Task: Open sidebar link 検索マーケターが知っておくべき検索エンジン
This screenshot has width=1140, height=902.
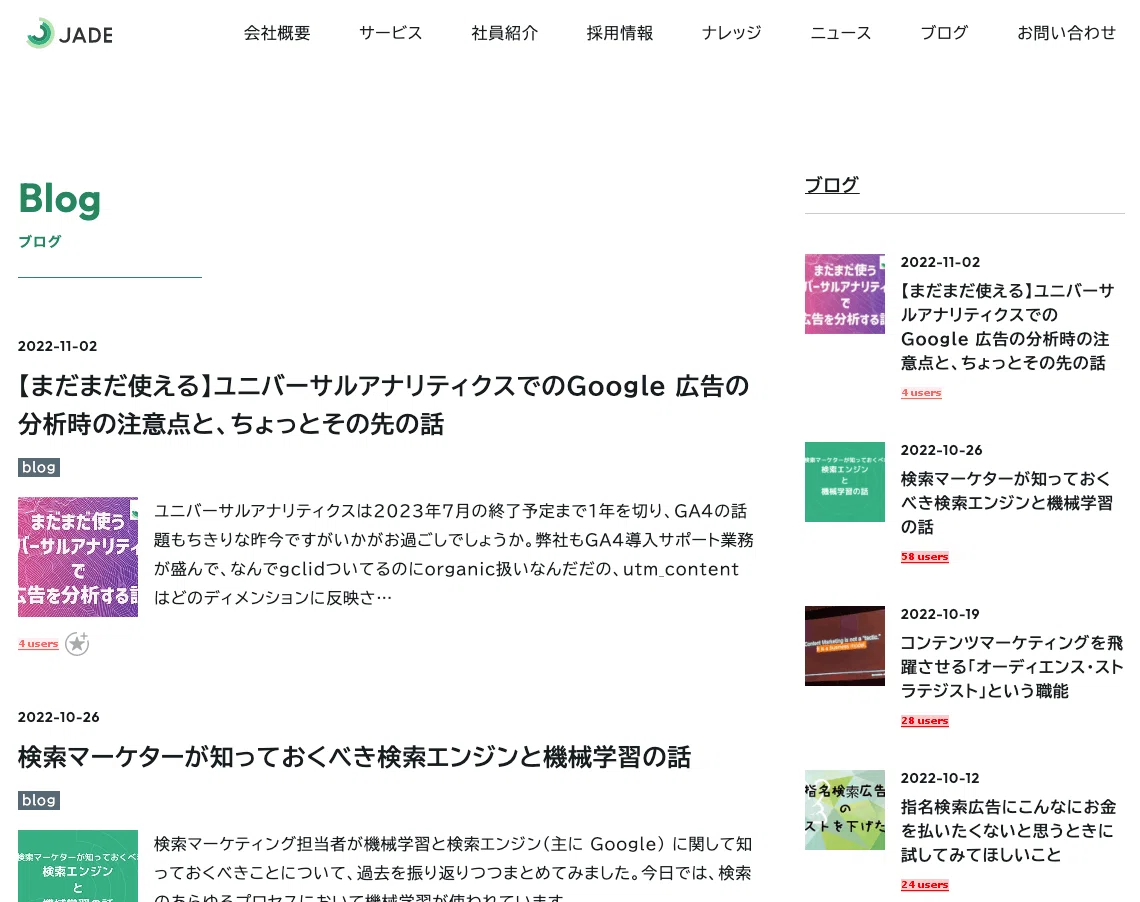Action: point(1007,502)
